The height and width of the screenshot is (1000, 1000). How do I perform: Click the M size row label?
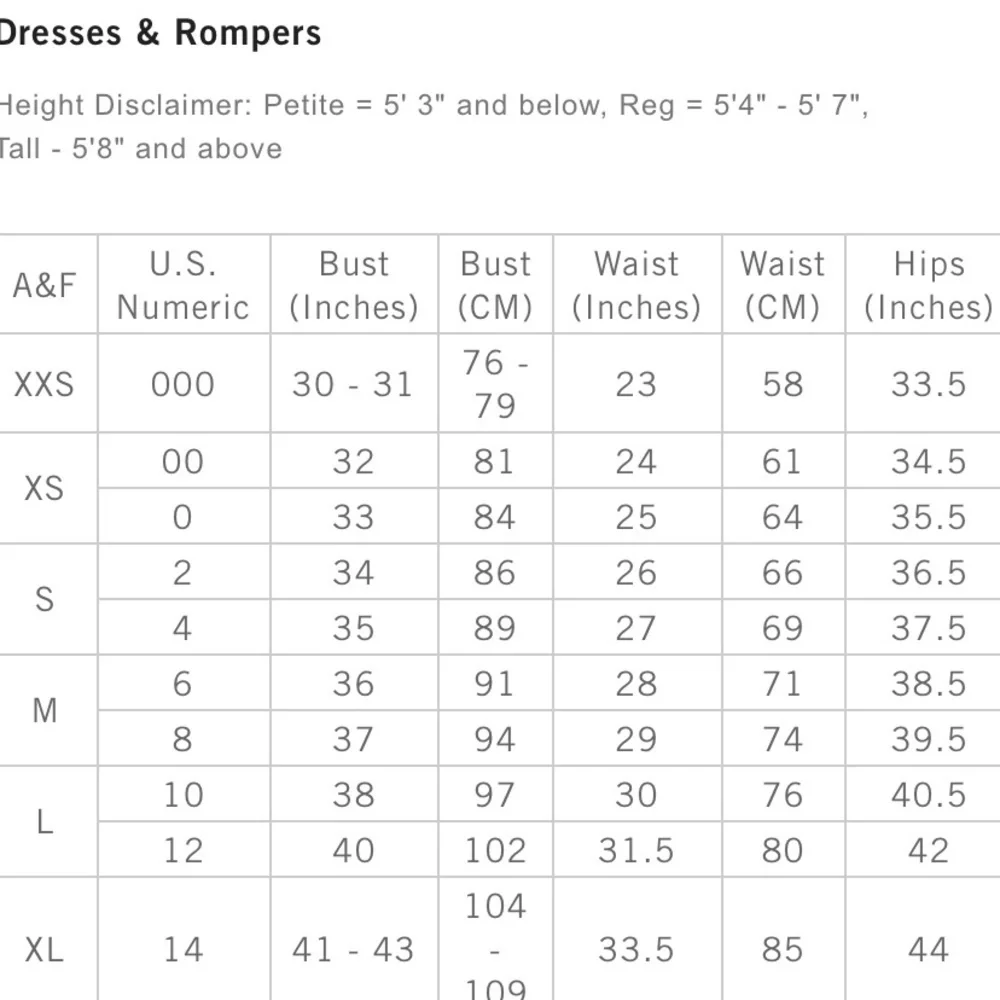coord(45,711)
